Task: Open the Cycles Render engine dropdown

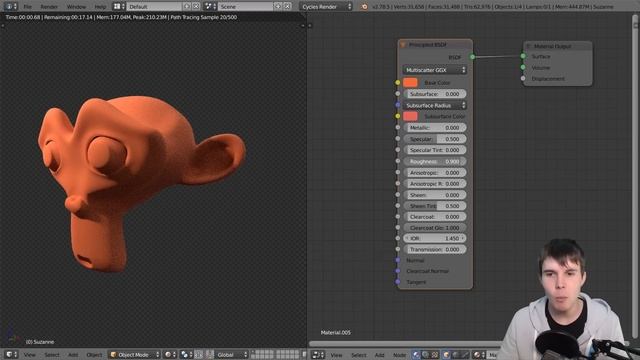Action: tap(326, 7)
